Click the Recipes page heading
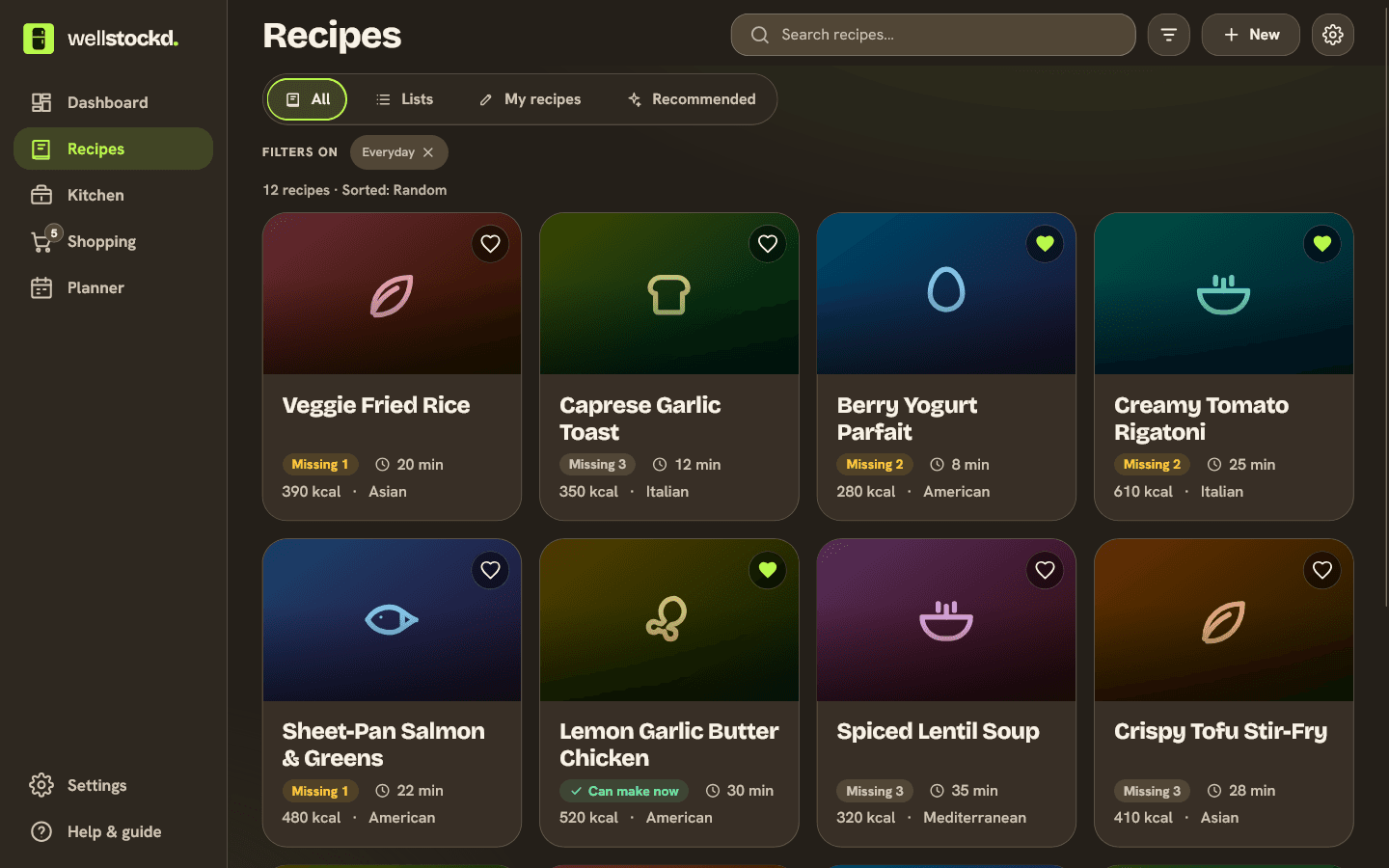Viewport: 1389px width, 868px height. [332, 36]
